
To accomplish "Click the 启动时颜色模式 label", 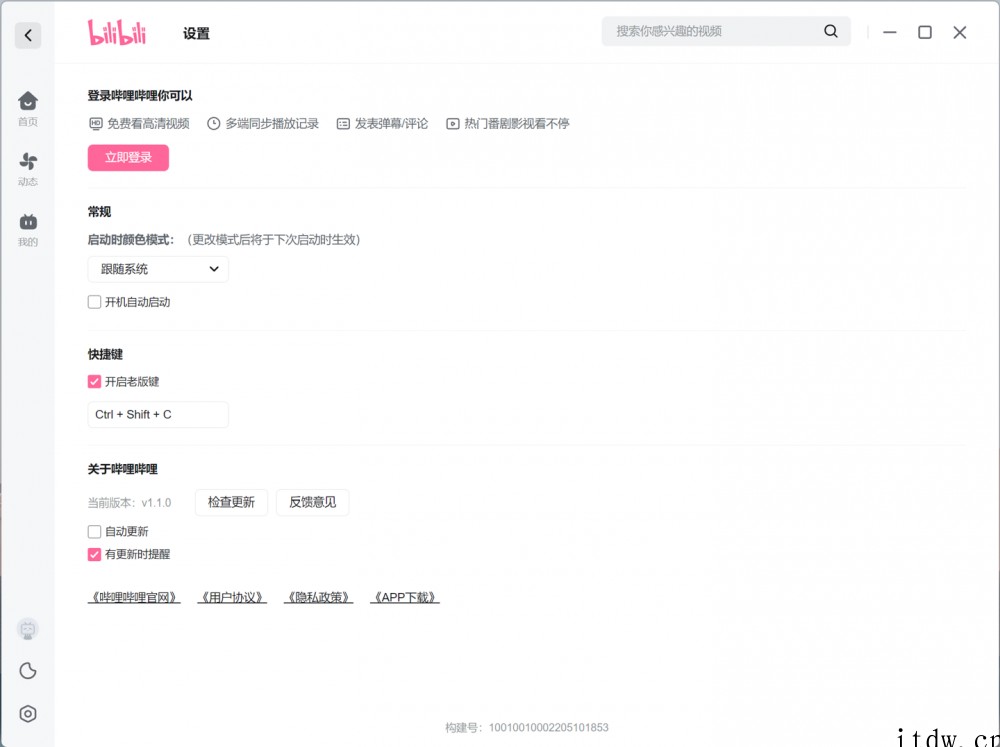I will 131,240.
